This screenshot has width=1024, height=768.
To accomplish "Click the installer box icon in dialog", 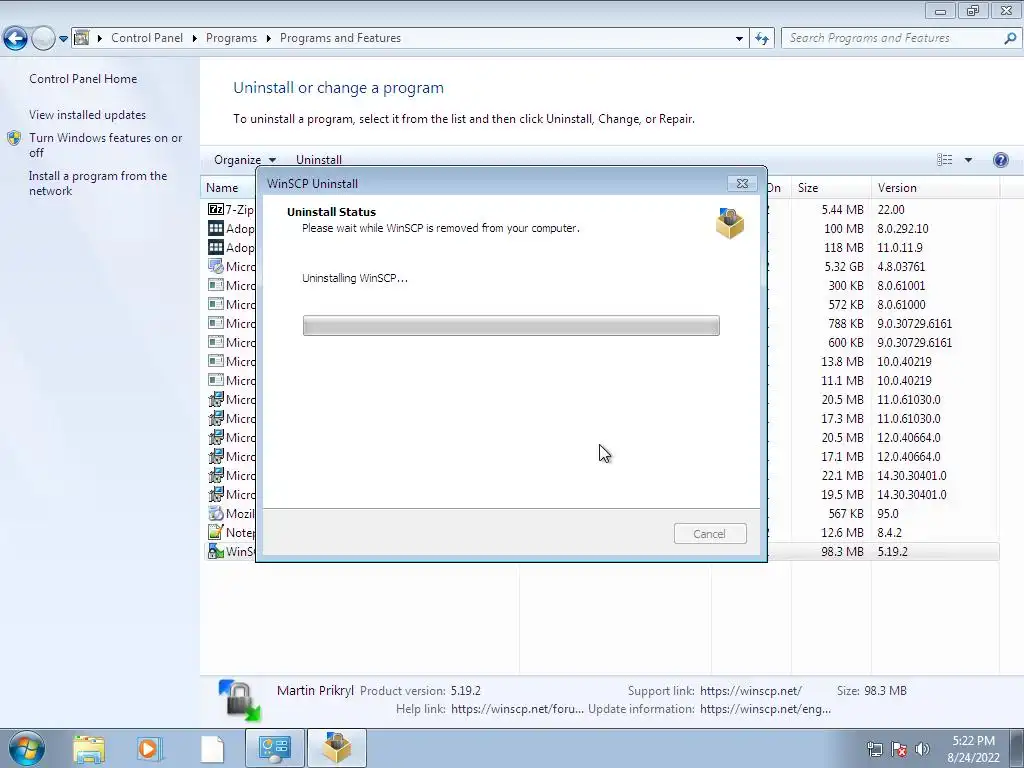I will [x=729, y=223].
